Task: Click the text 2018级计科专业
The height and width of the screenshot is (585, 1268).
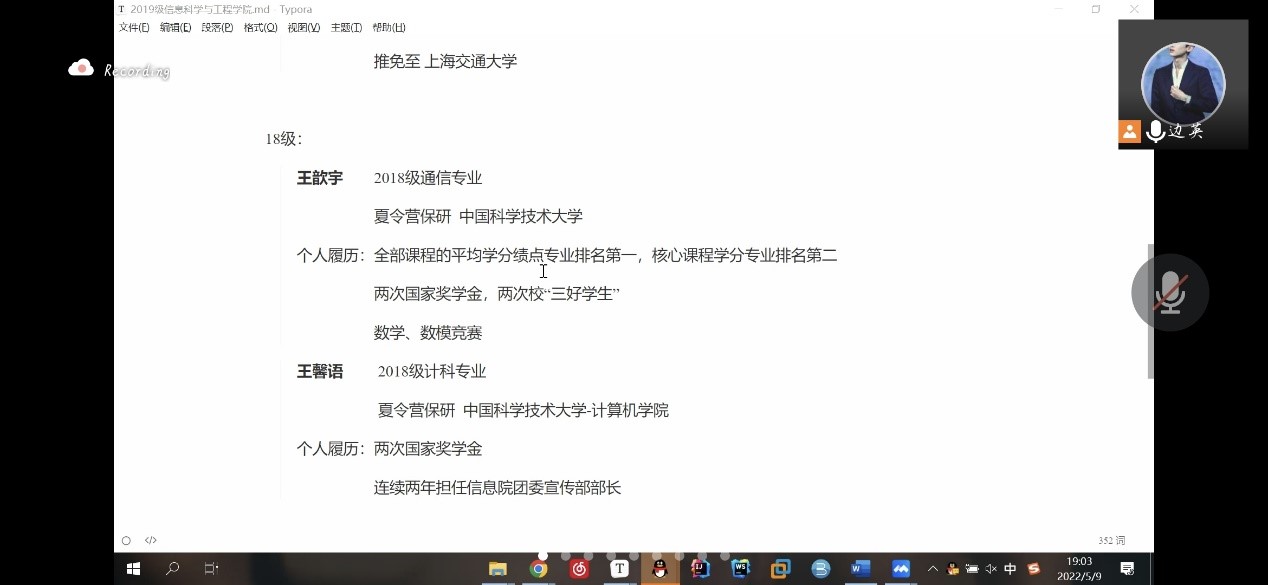Action: click(432, 371)
